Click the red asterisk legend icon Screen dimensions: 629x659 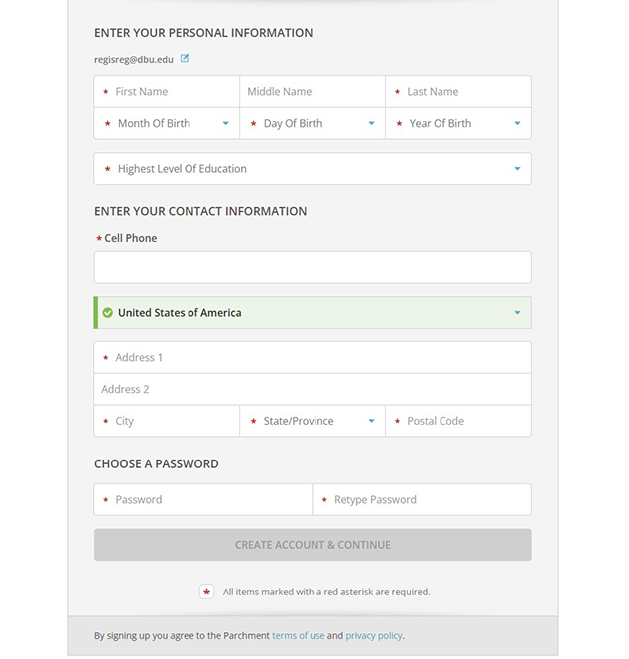207,592
